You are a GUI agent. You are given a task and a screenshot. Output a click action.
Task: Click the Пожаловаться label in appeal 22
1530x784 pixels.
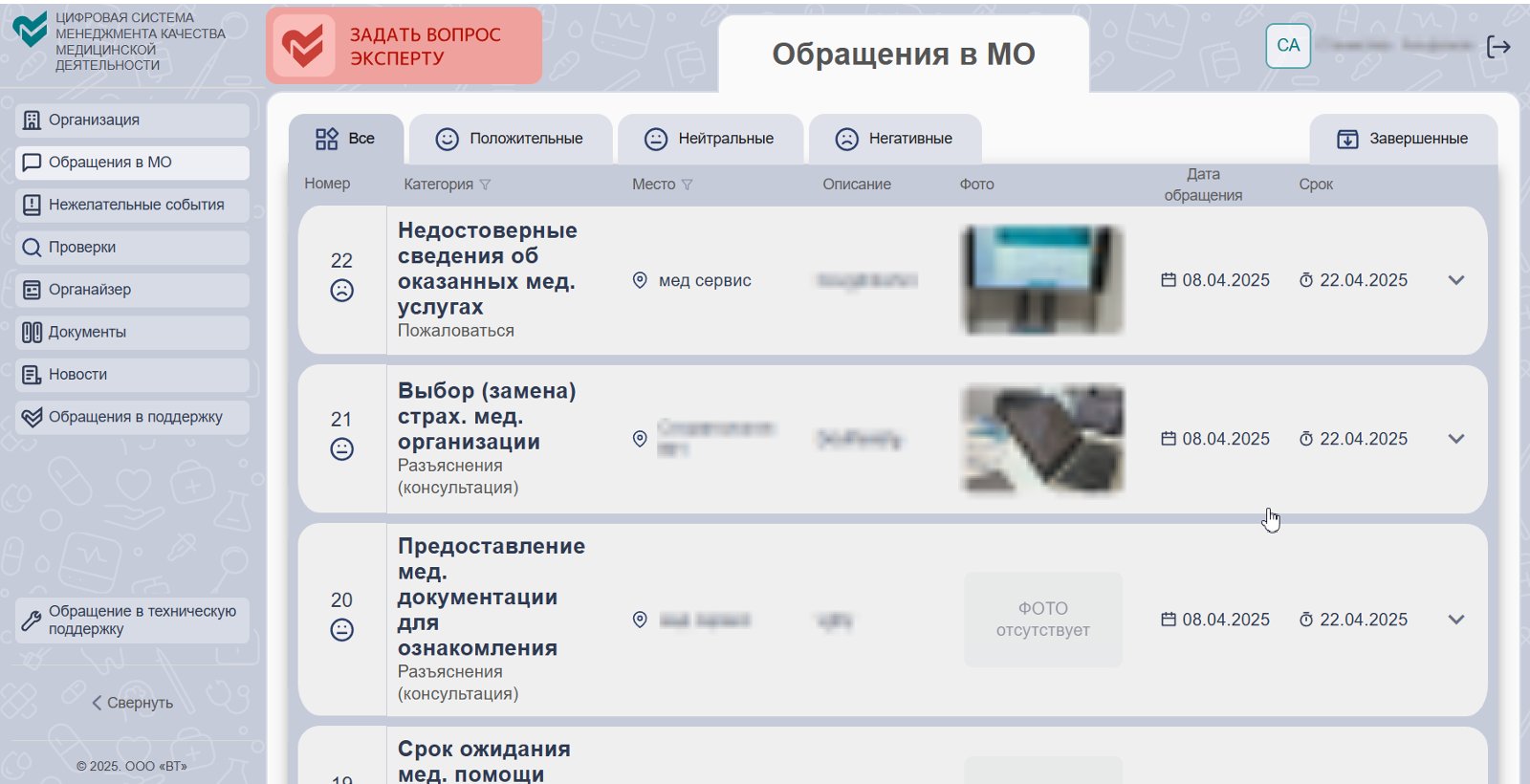click(x=456, y=331)
